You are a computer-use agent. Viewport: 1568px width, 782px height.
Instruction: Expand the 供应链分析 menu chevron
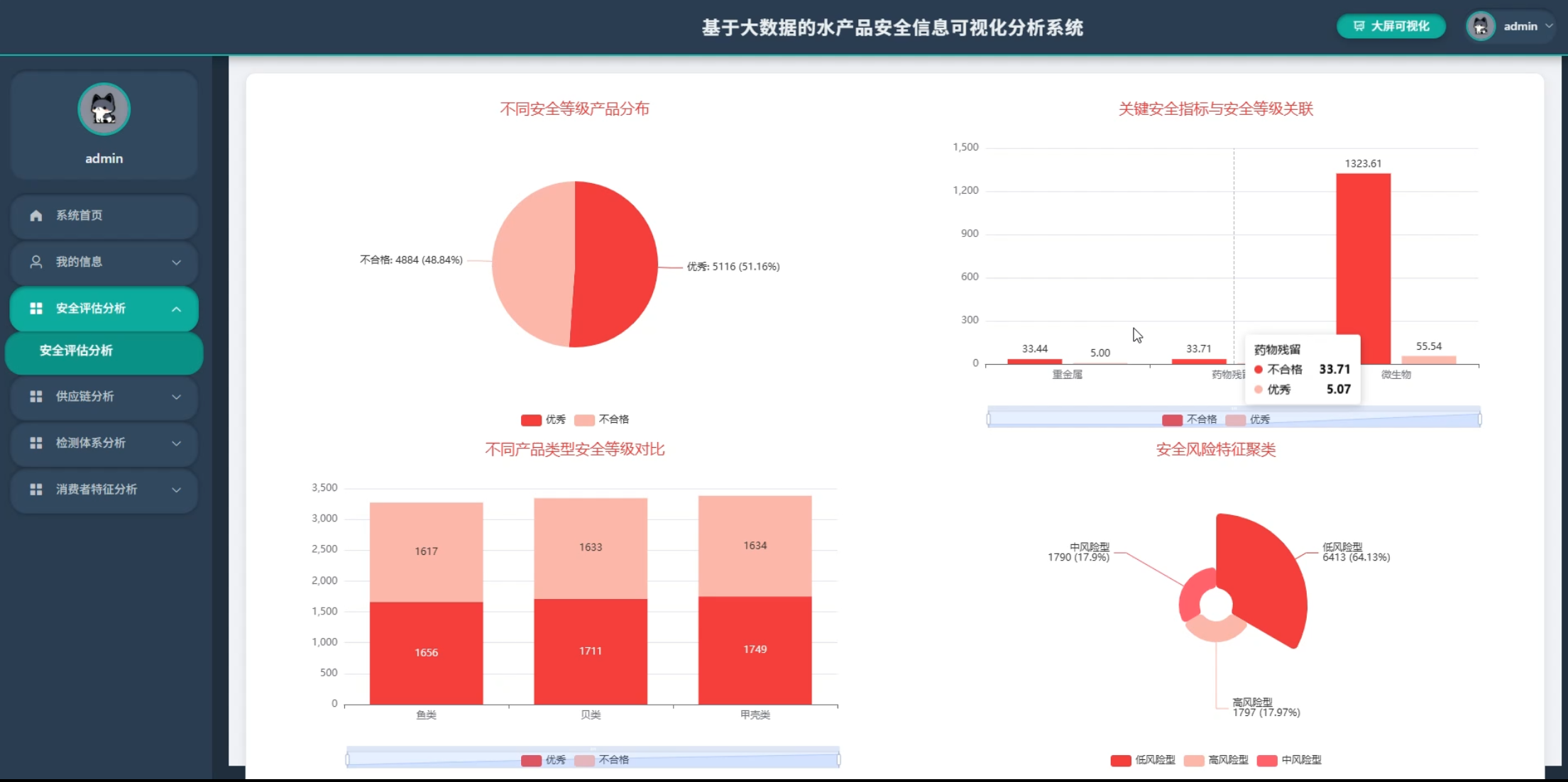tap(176, 397)
